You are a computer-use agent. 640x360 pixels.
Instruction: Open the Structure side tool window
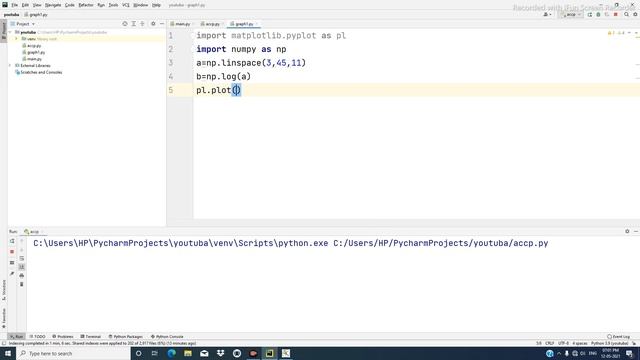point(4,290)
